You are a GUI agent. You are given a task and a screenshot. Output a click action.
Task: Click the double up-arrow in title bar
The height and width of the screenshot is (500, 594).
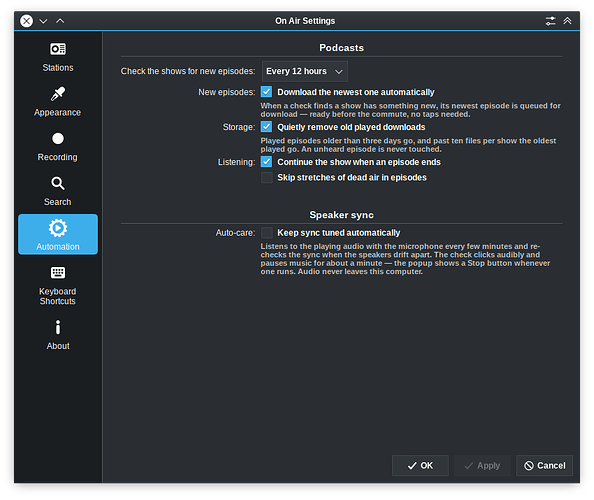tap(567, 21)
